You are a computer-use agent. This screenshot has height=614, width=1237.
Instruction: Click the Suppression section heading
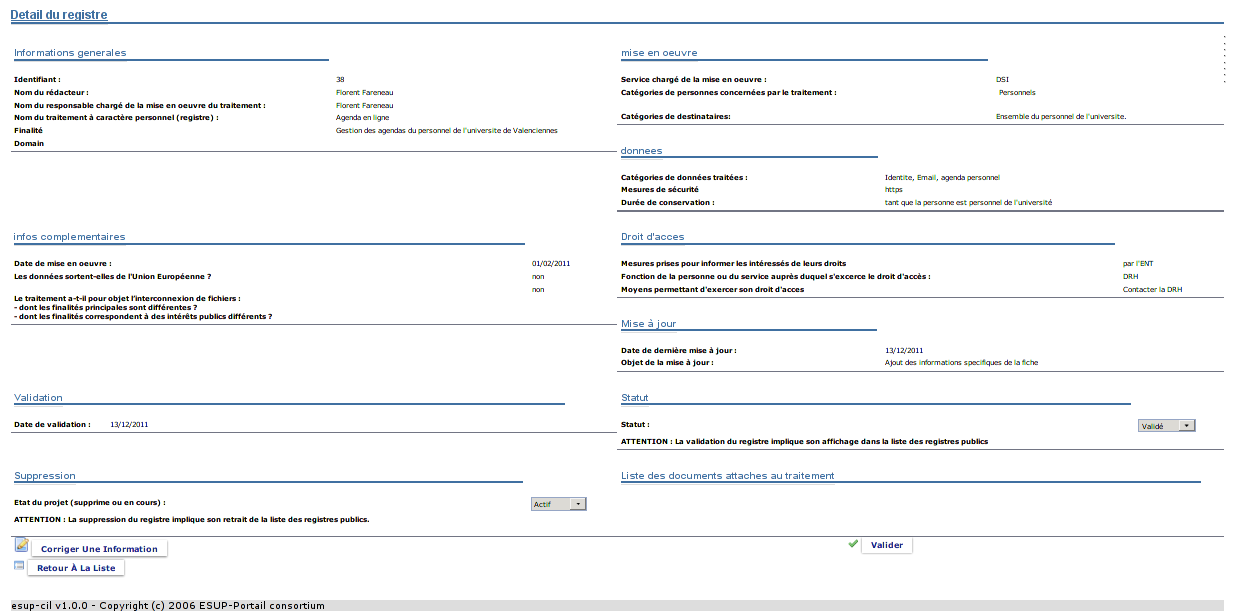click(44, 476)
